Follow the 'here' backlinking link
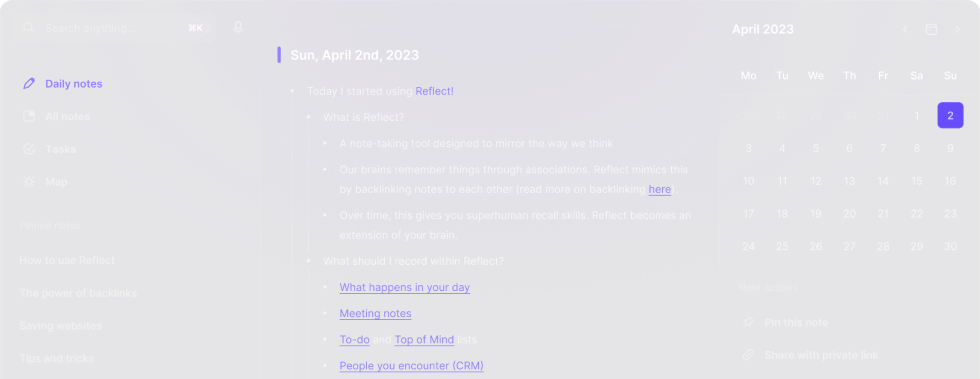Screen dimensions: 980x379 point(660,189)
